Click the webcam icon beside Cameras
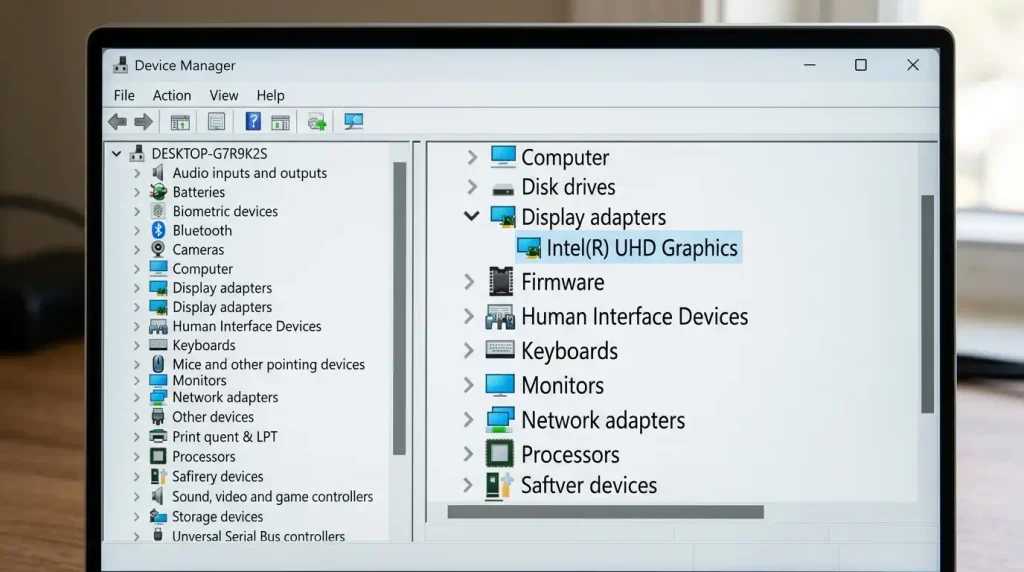The width and height of the screenshot is (1024, 572). [158, 249]
